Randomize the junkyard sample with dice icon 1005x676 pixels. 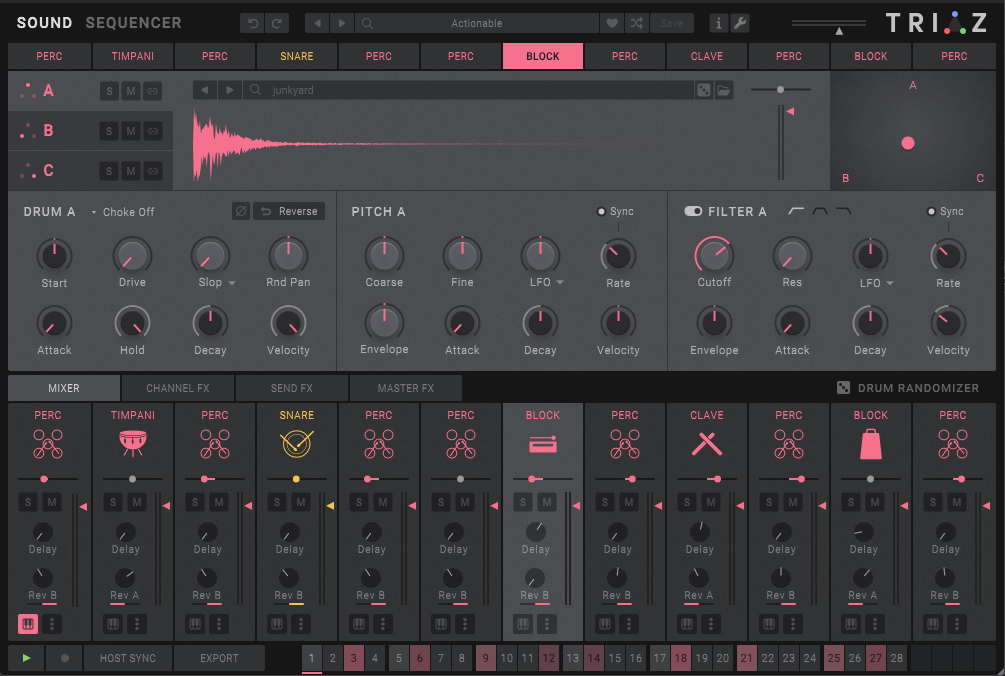tap(704, 90)
